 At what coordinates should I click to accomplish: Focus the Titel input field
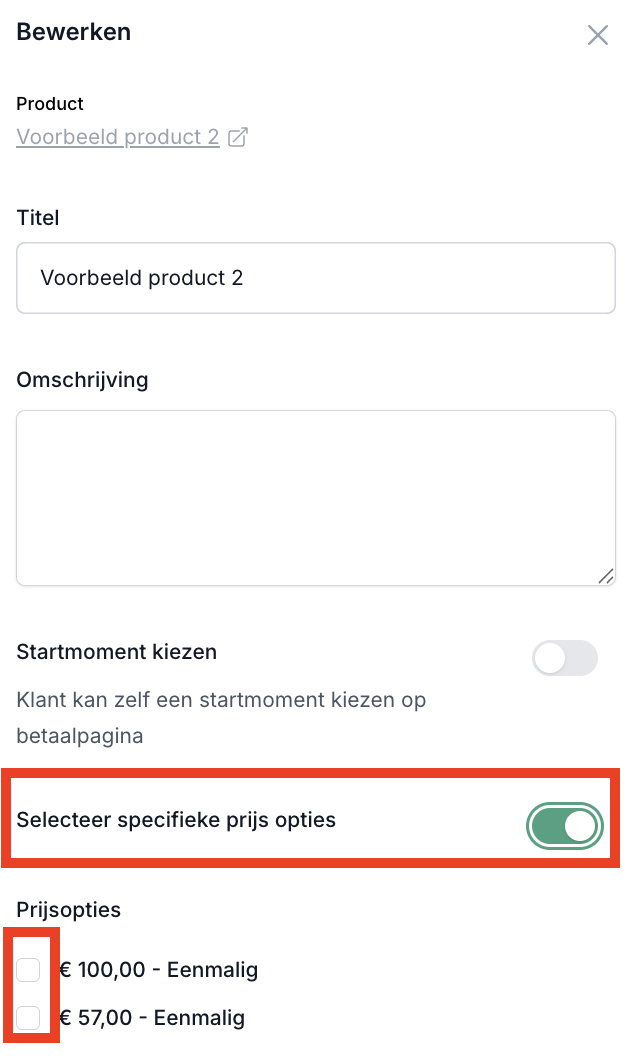[315, 278]
